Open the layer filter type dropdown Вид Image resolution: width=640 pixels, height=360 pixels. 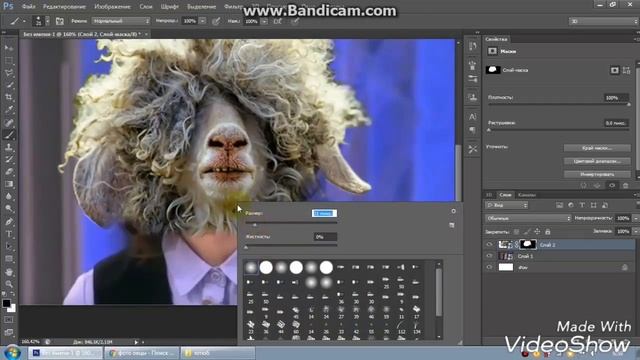coord(507,205)
